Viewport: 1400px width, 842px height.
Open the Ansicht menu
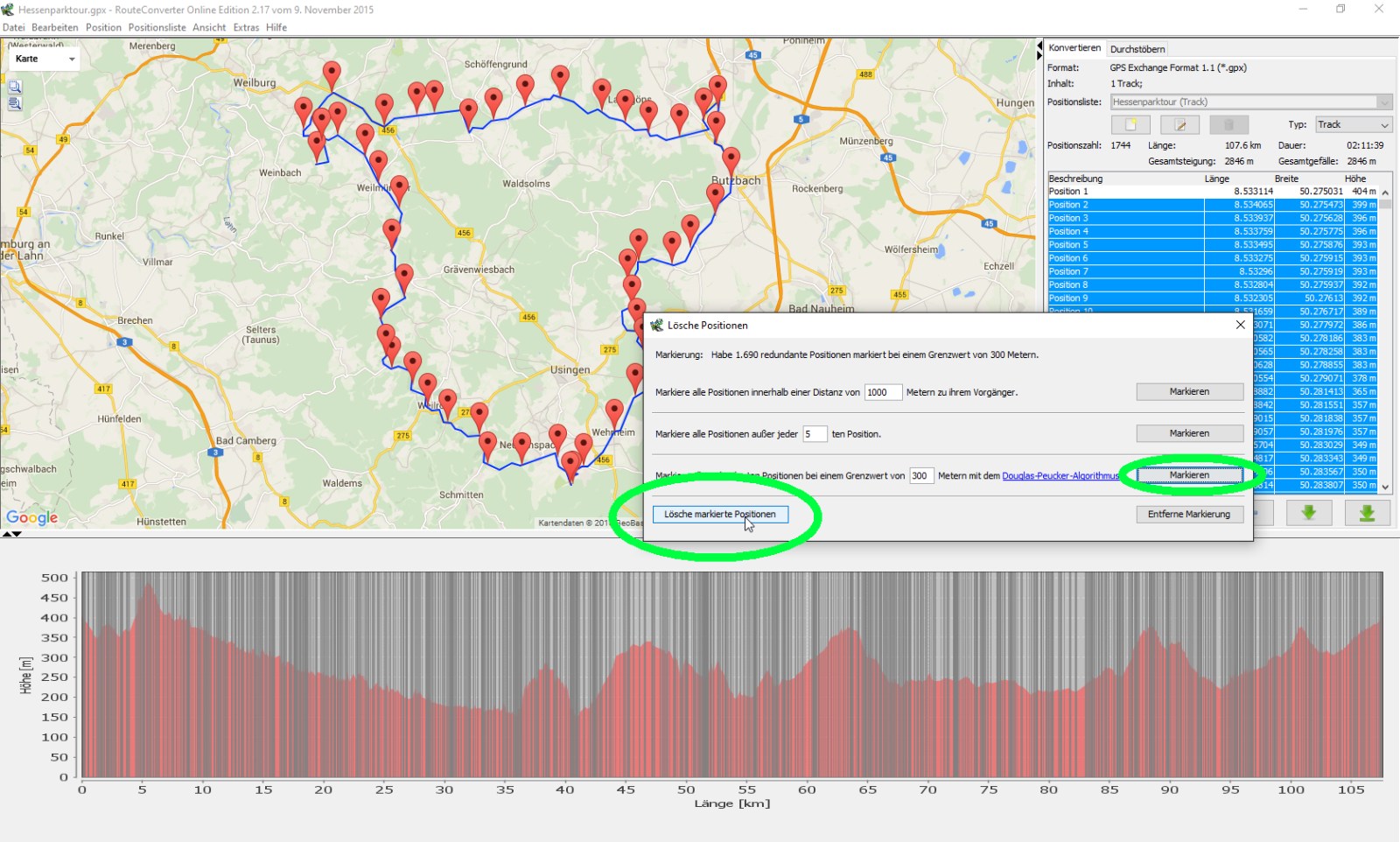209,27
